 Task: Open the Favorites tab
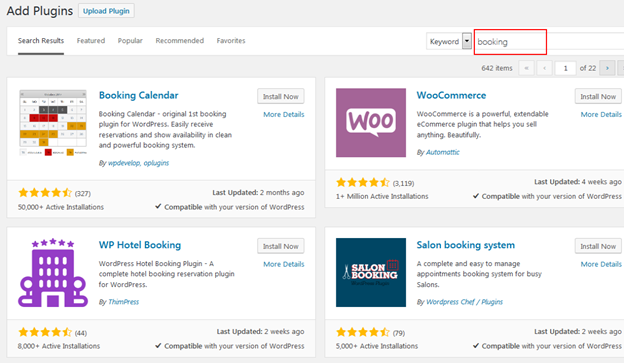231,41
